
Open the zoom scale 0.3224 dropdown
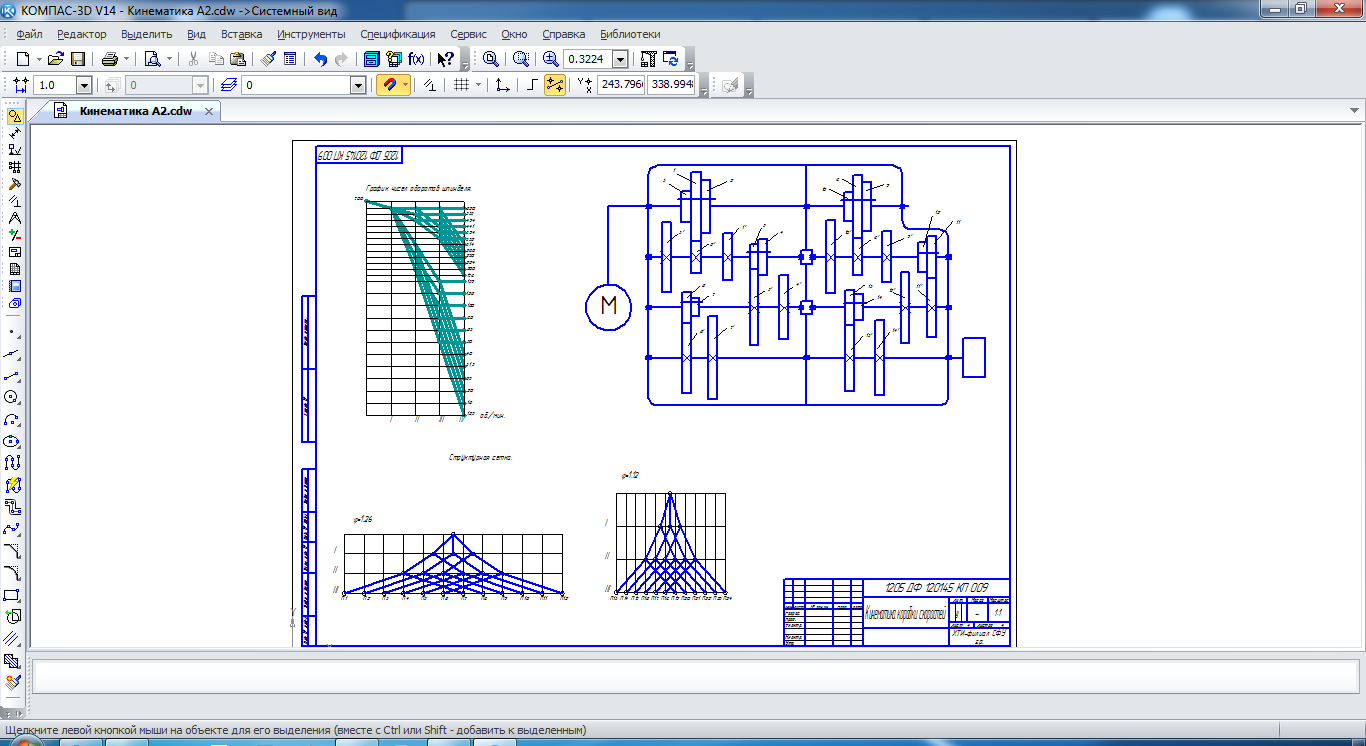tap(620, 60)
